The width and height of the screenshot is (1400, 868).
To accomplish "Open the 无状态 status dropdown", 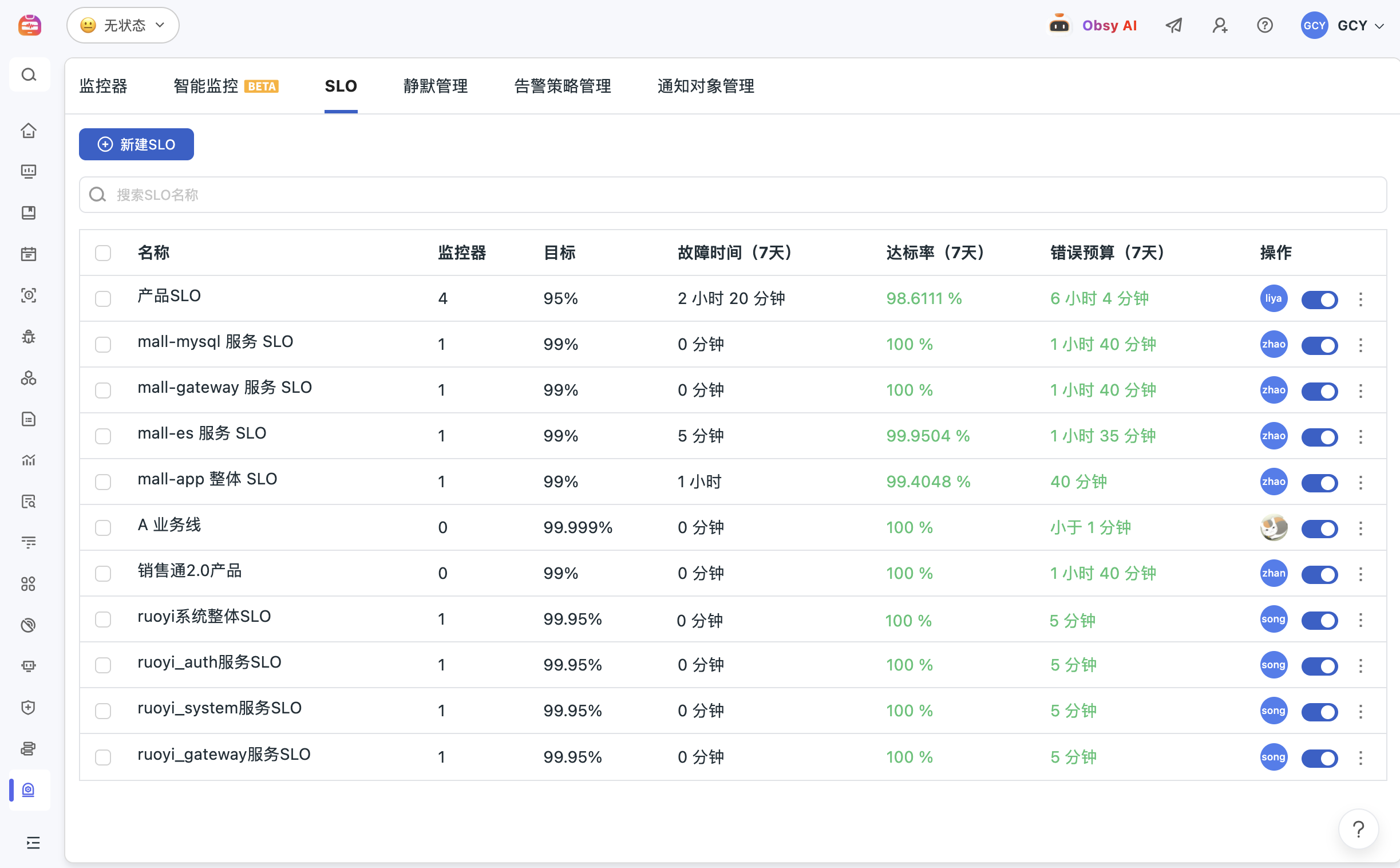I will (x=123, y=25).
